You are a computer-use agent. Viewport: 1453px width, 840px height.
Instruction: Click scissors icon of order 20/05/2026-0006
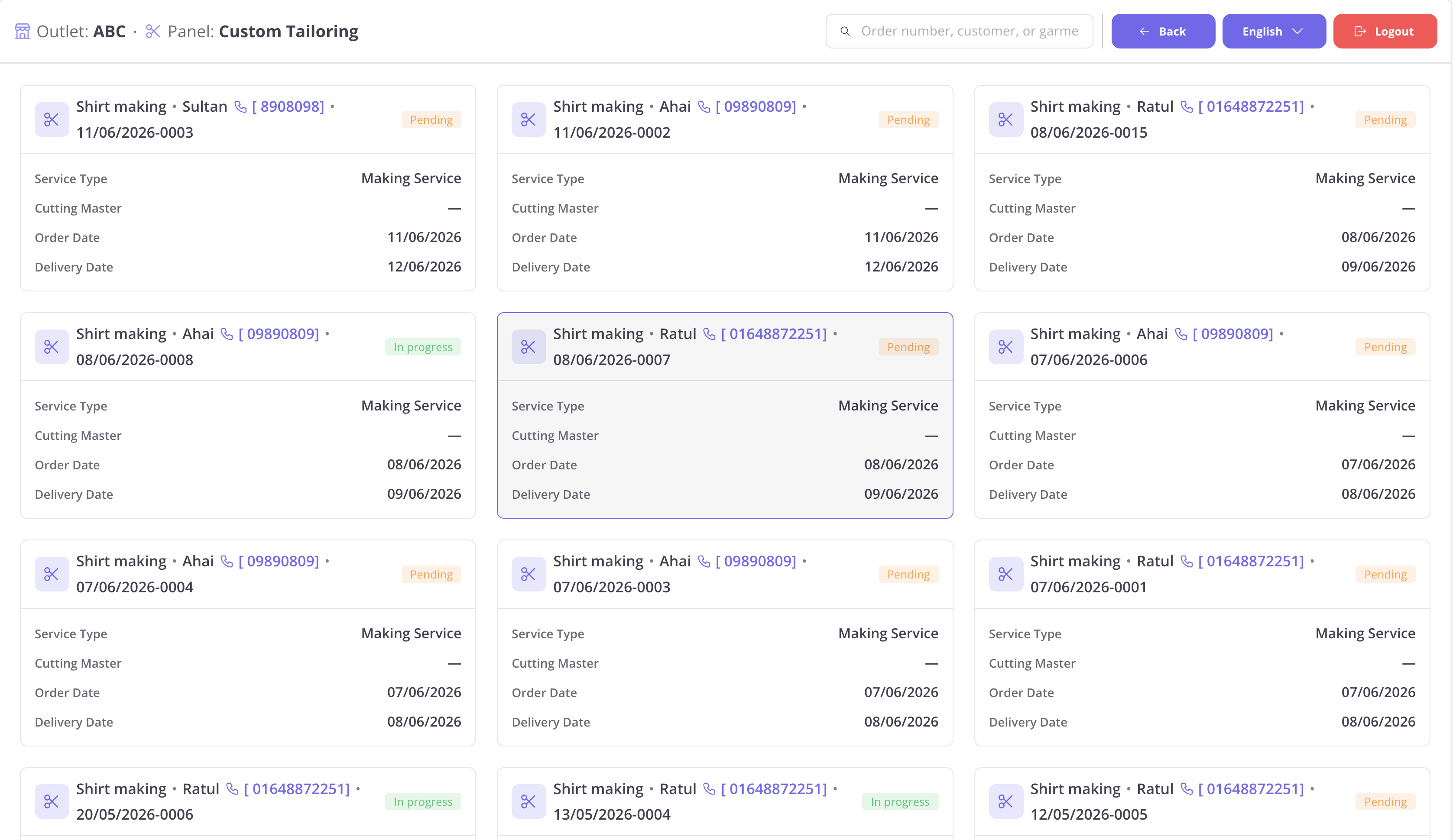51,801
